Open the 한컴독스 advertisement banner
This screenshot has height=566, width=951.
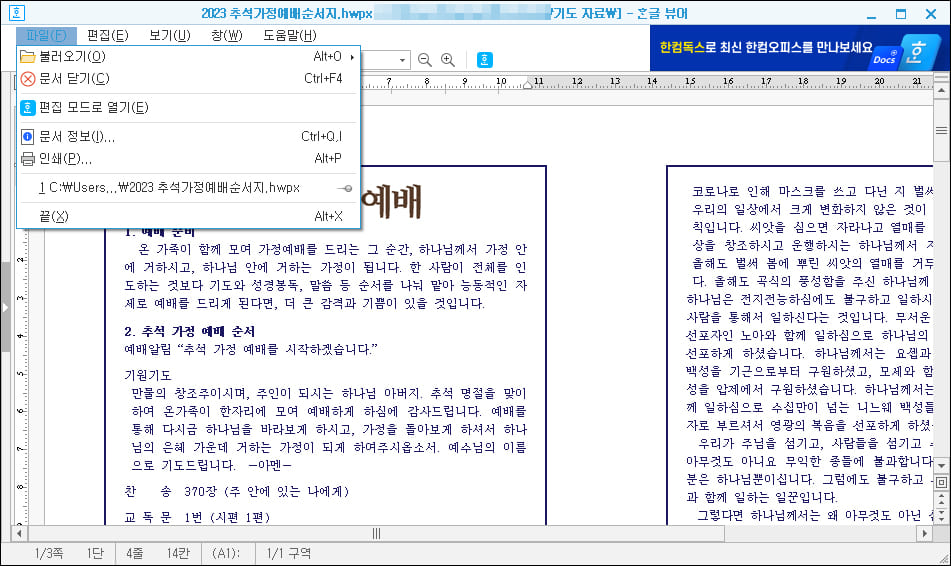(x=800, y=48)
